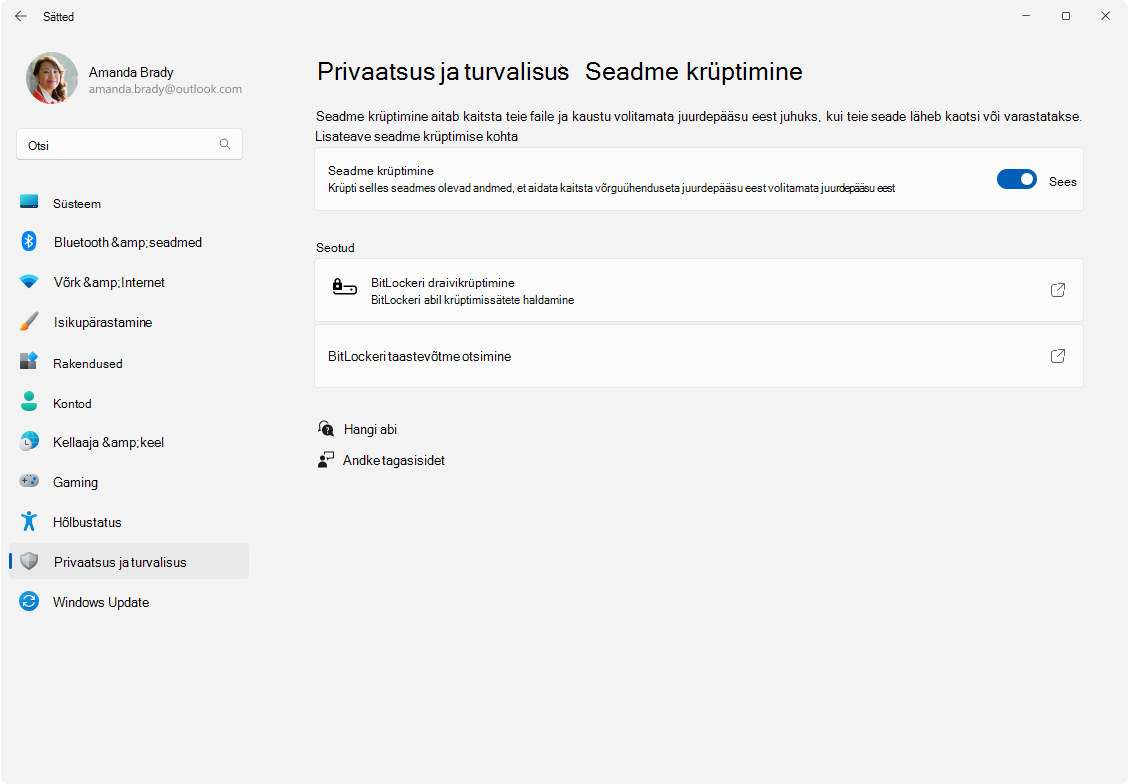Open Bluetooth & seadmed section
This screenshot has height=784, width=1128.
129,242
